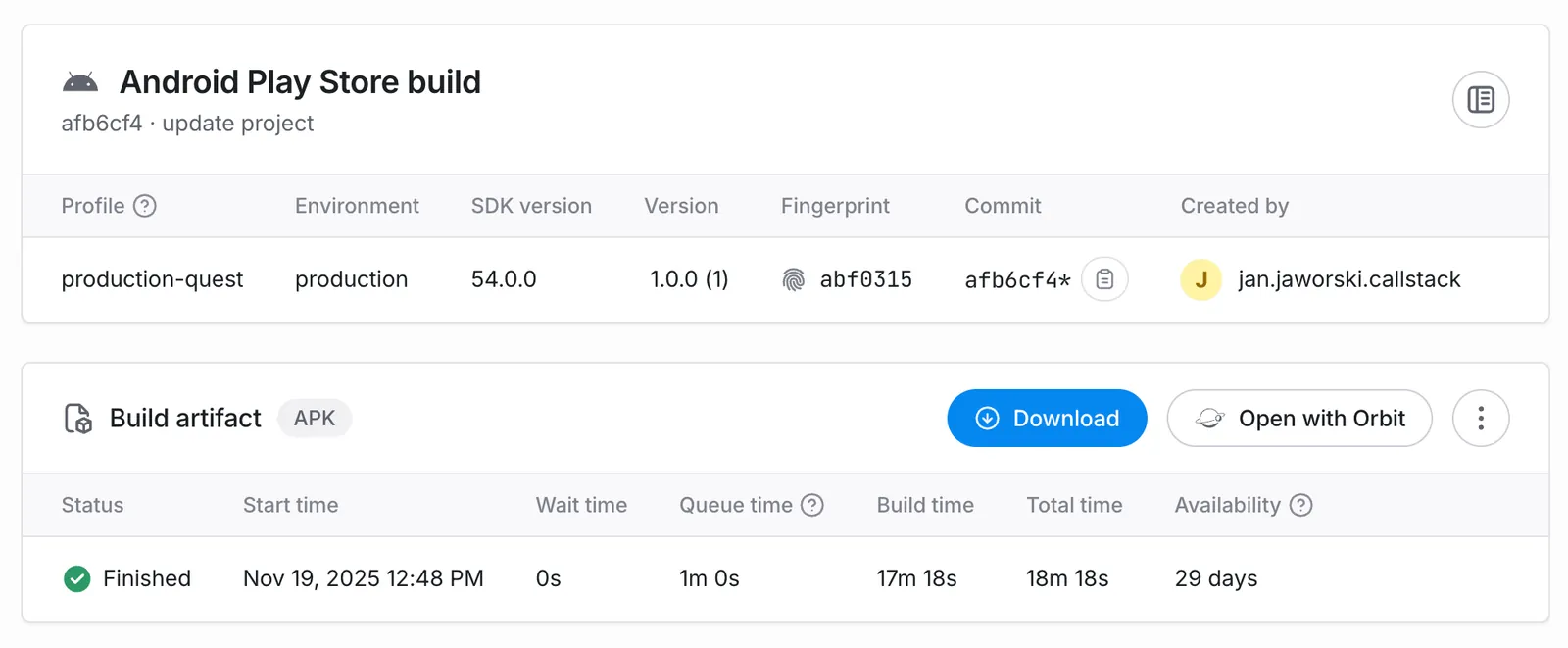Click the yellow J avatar of jan.jaworski.callstack
The height and width of the screenshot is (648, 1568).
click(1200, 279)
